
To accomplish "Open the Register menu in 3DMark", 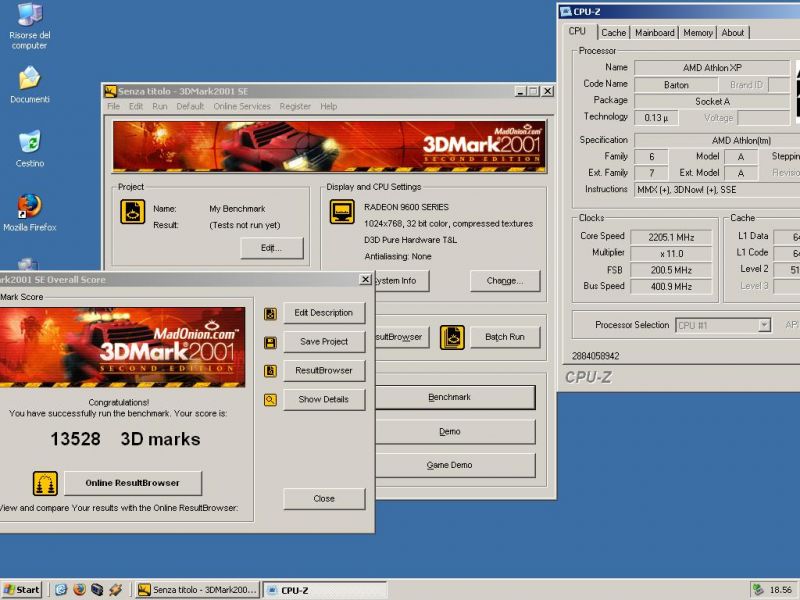I will point(295,106).
